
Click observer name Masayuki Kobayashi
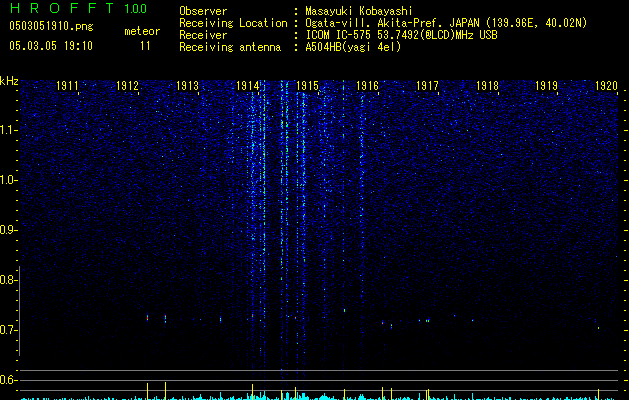[359, 11]
